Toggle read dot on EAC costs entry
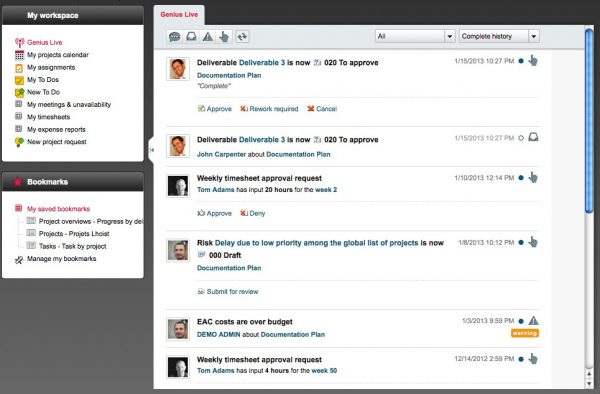The width and height of the screenshot is (600, 394). point(521,321)
